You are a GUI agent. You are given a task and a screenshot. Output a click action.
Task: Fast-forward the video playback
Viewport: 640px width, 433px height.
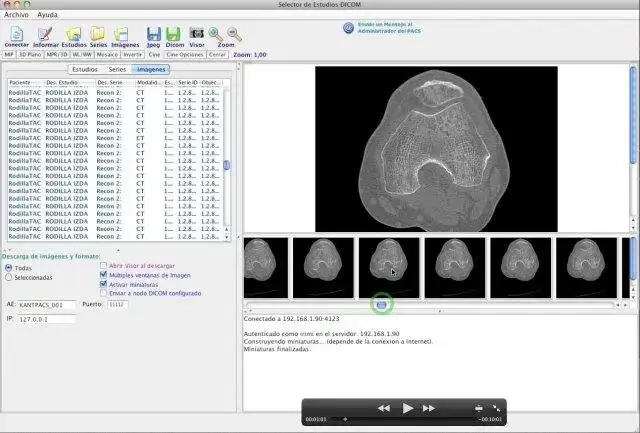(429, 408)
